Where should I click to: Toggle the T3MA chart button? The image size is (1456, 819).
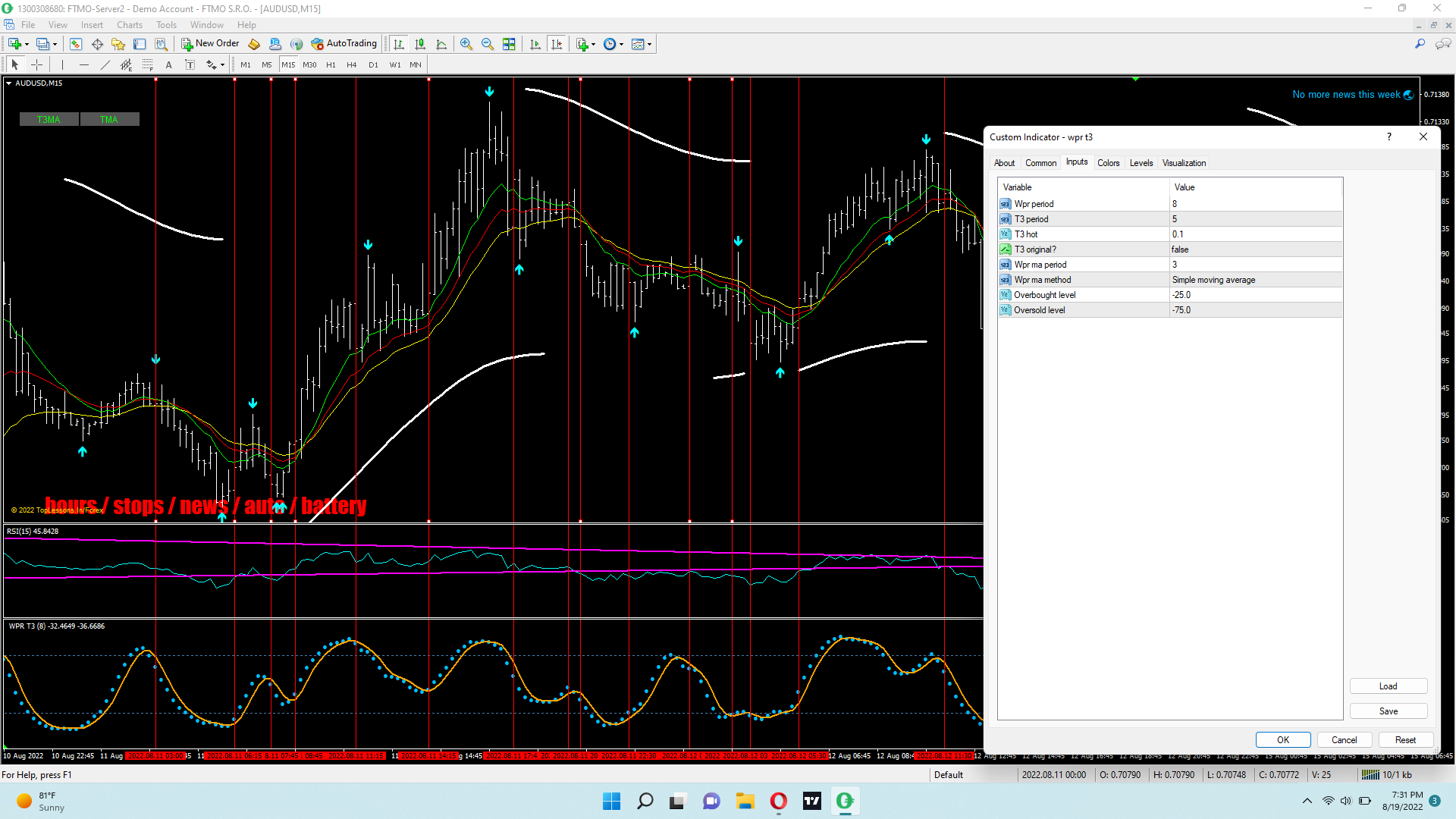tap(49, 119)
